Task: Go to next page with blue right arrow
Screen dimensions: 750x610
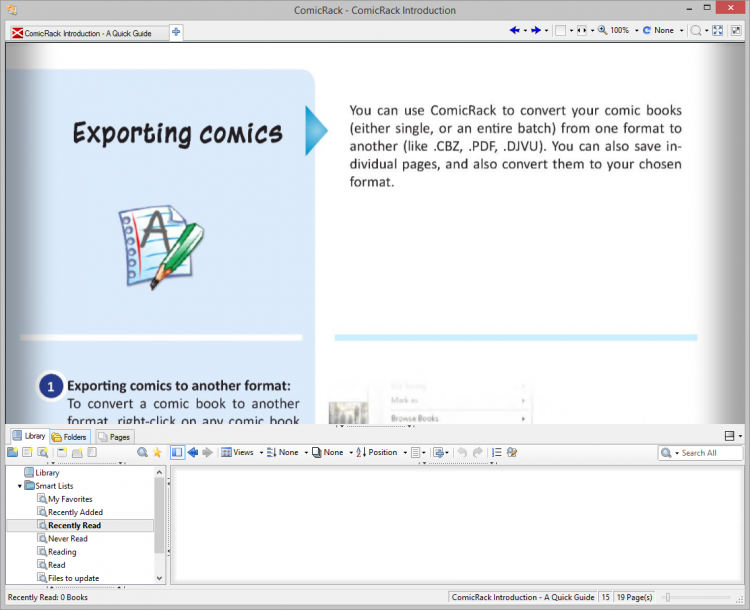Action: point(536,31)
